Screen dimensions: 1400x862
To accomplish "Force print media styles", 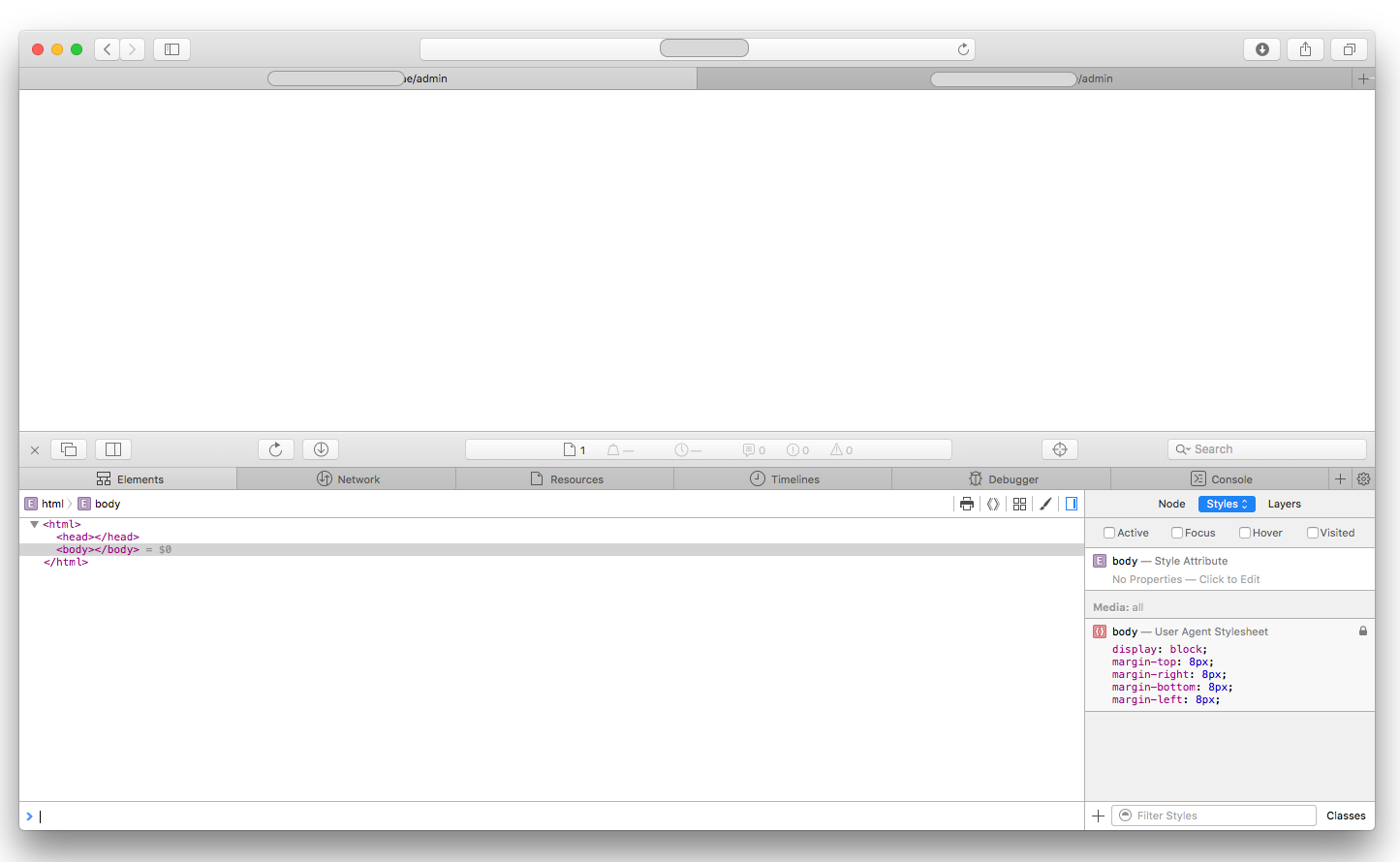I will [x=967, y=504].
